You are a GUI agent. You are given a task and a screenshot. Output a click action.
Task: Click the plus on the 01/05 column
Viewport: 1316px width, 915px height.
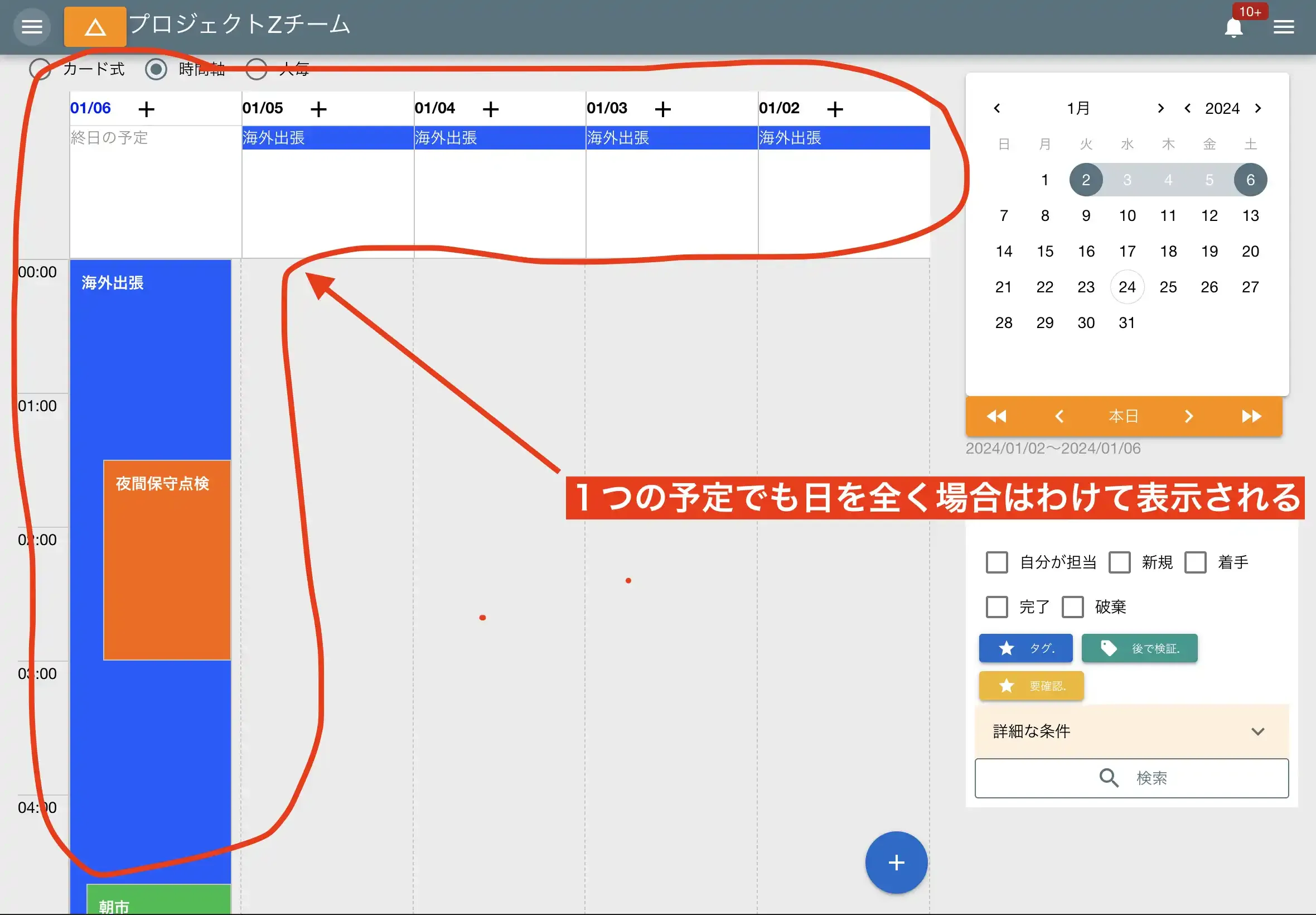coord(318,108)
